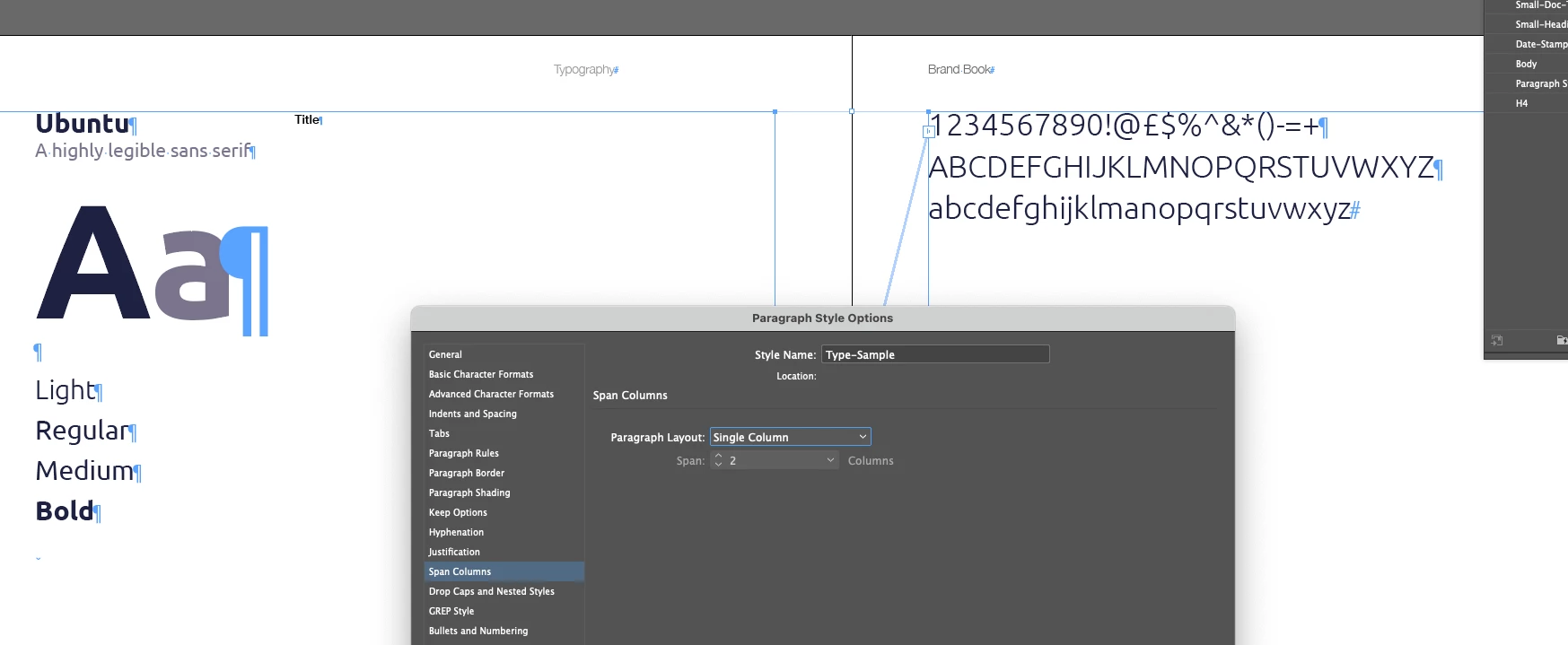1568x645 pixels.
Task: Click the Span stepper arrows
Action: tap(718, 460)
